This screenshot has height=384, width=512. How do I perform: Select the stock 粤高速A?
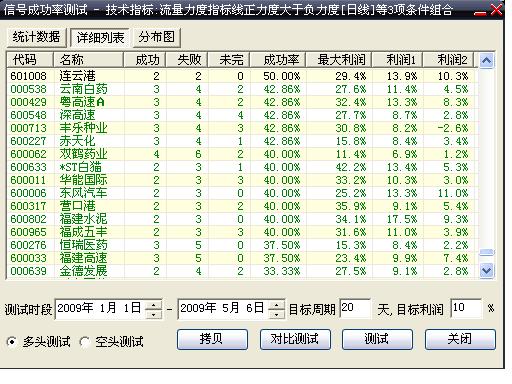(82, 102)
